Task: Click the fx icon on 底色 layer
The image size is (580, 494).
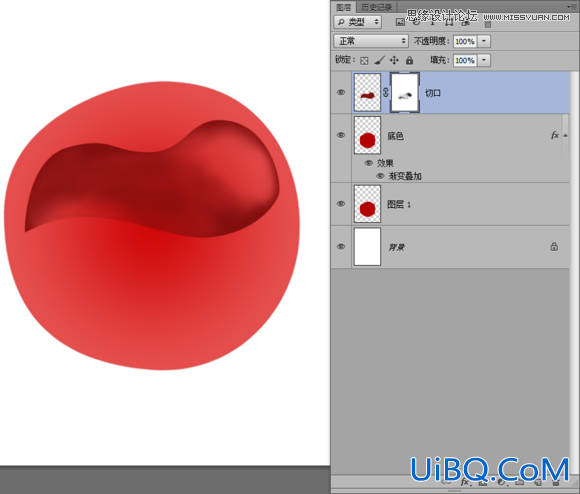Action: coord(555,135)
